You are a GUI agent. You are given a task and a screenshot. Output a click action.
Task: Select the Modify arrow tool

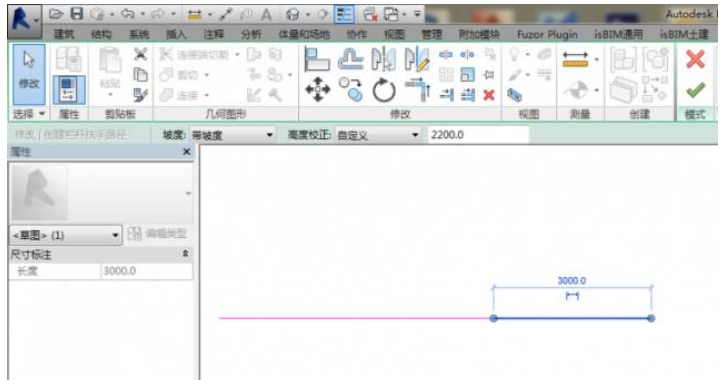pyautogui.click(x=29, y=74)
